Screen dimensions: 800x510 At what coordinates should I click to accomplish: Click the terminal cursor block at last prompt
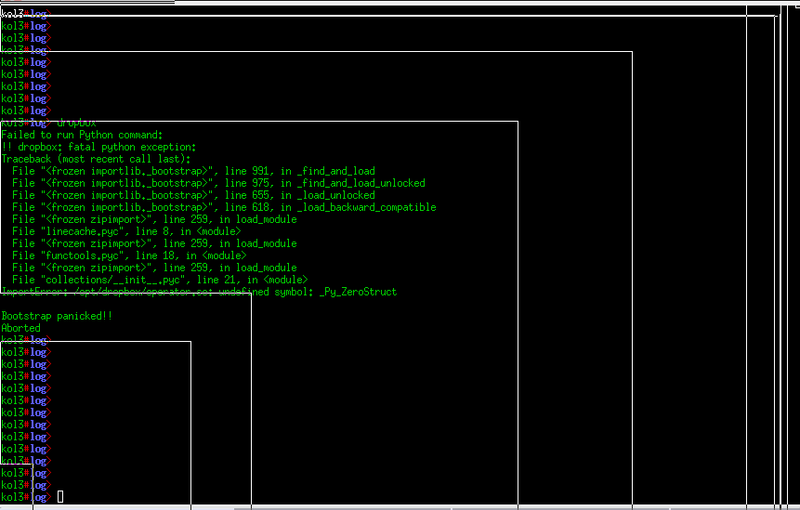tap(60, 496)
